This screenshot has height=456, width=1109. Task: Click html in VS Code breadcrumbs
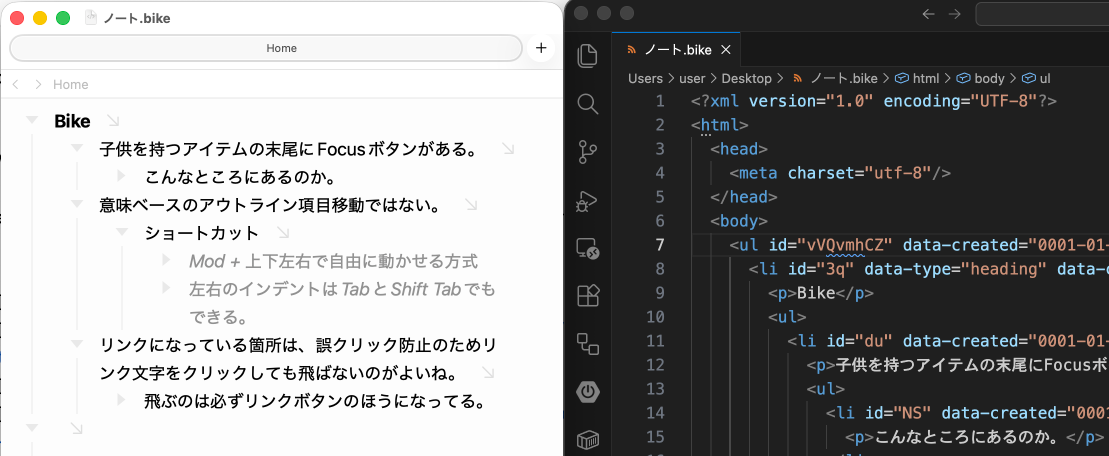pos(926,78)
